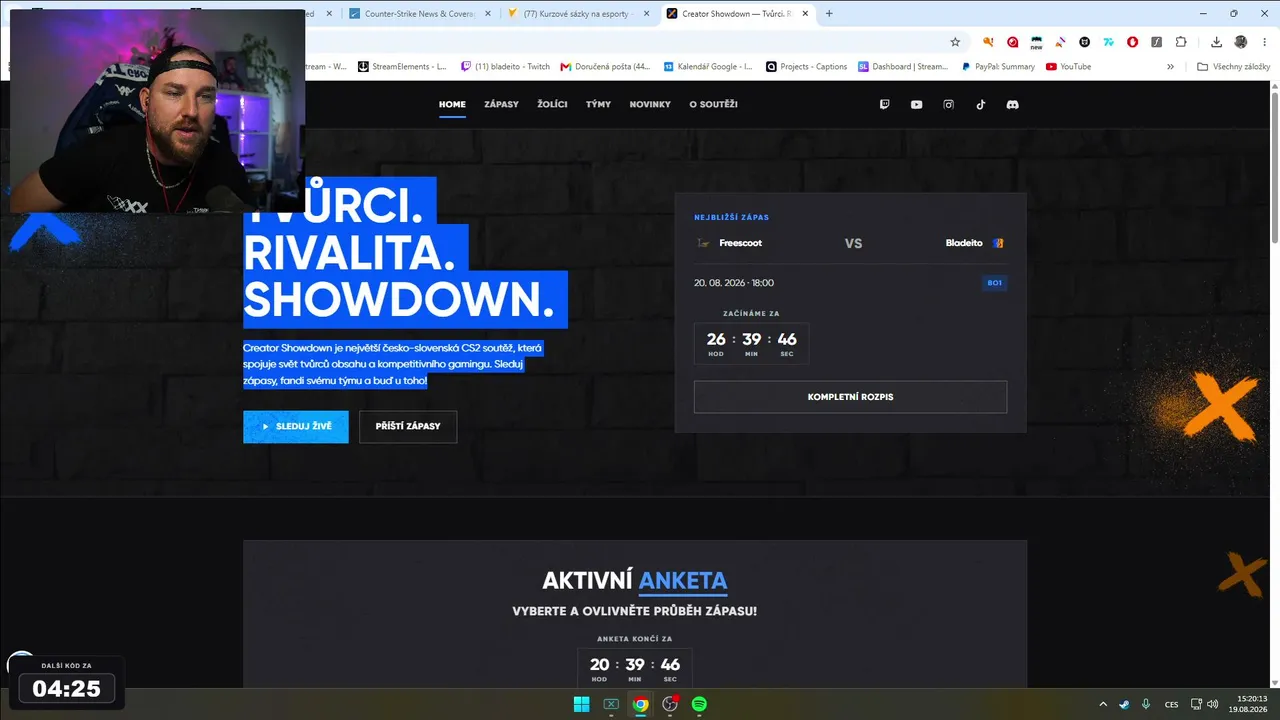Open the Chrome extensions puzzle menu

pyautogui.click(x=1181, y=42)
